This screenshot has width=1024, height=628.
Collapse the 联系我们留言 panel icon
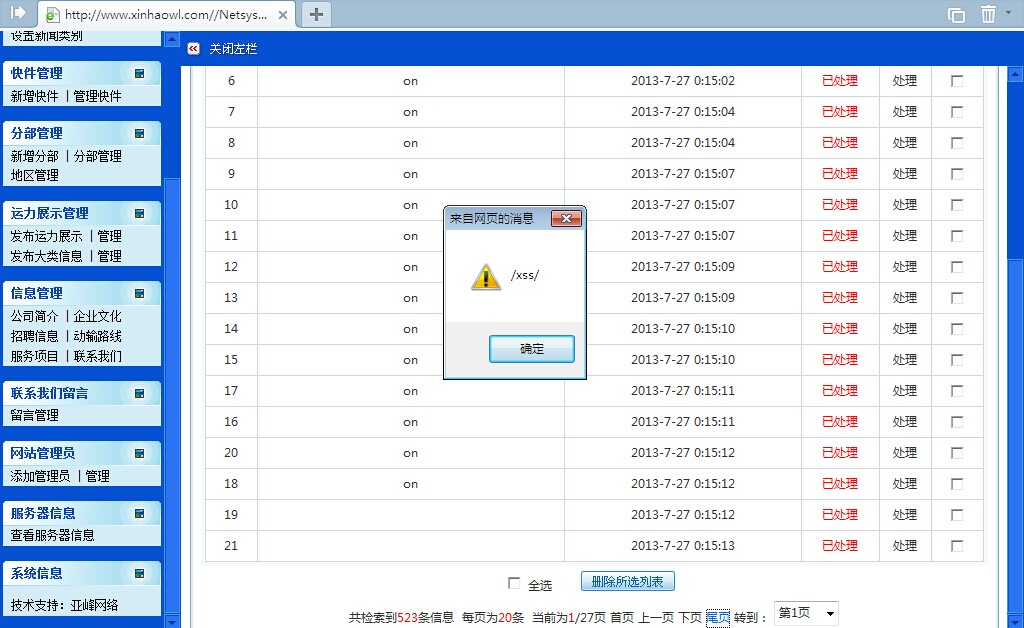(x=139, y=393)
